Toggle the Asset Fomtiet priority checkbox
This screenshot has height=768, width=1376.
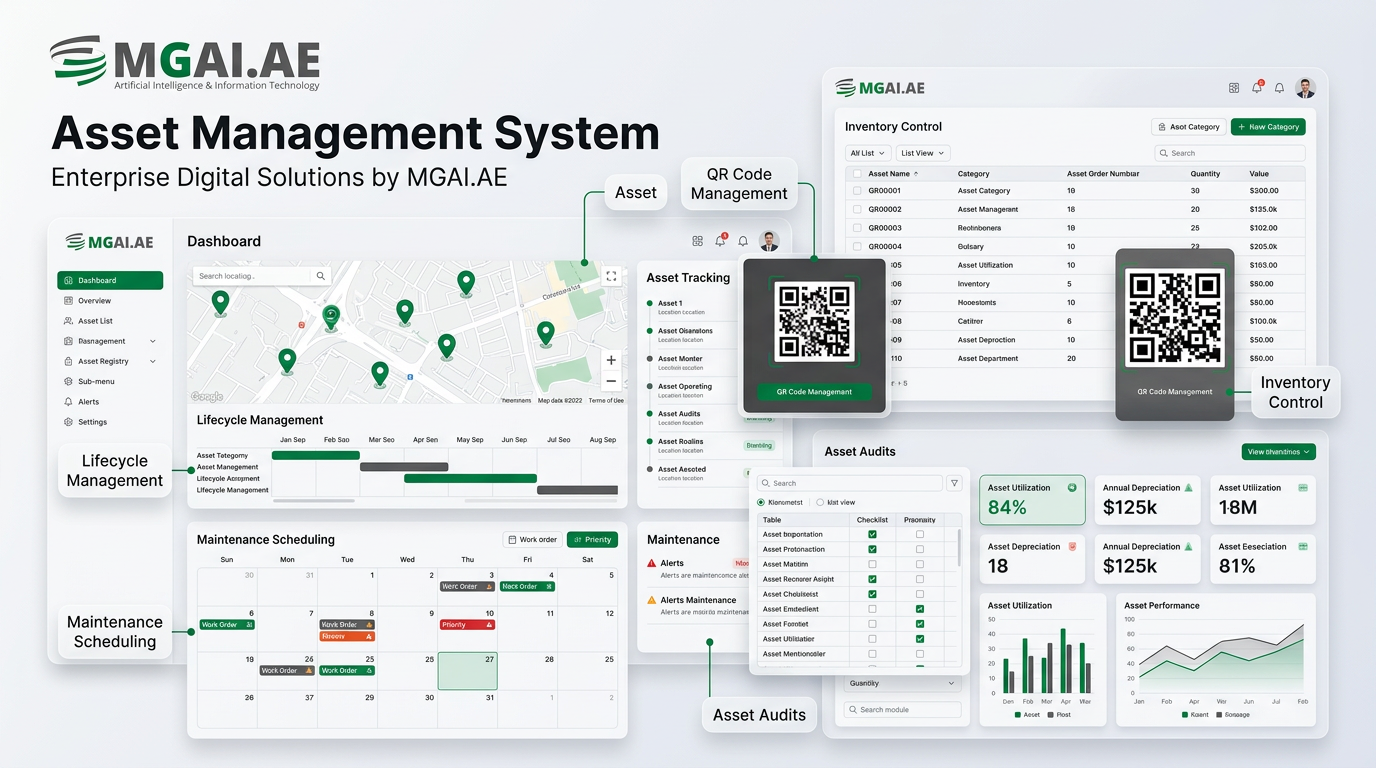tap(920, 624)
